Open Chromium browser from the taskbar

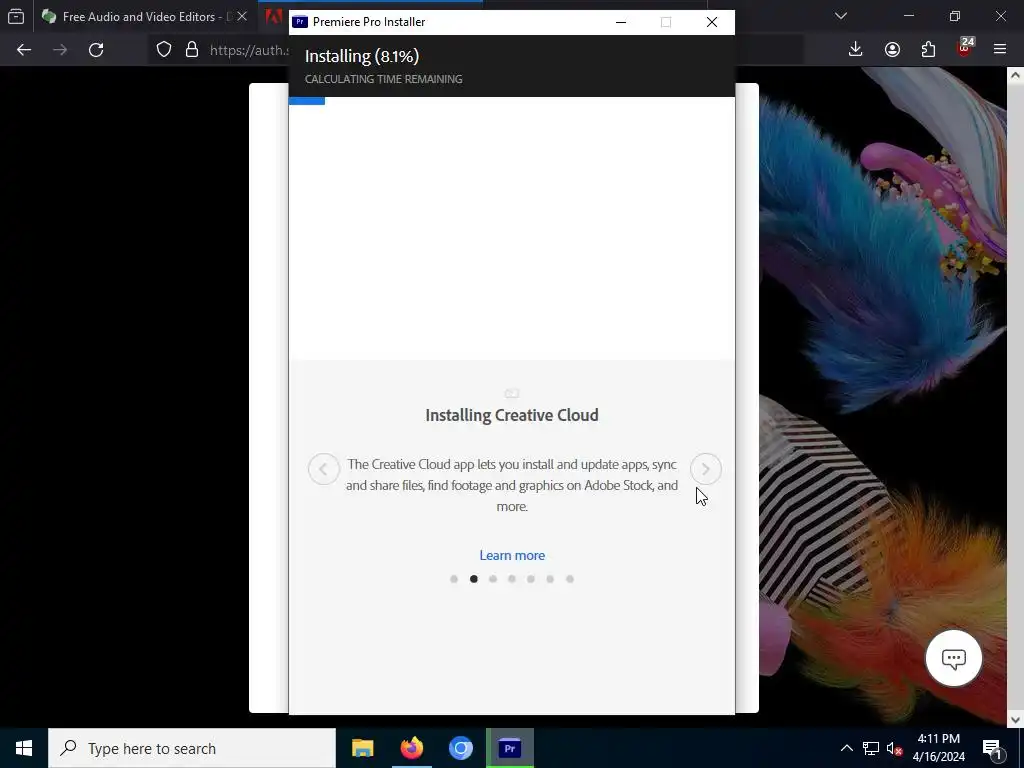(460, 748)
